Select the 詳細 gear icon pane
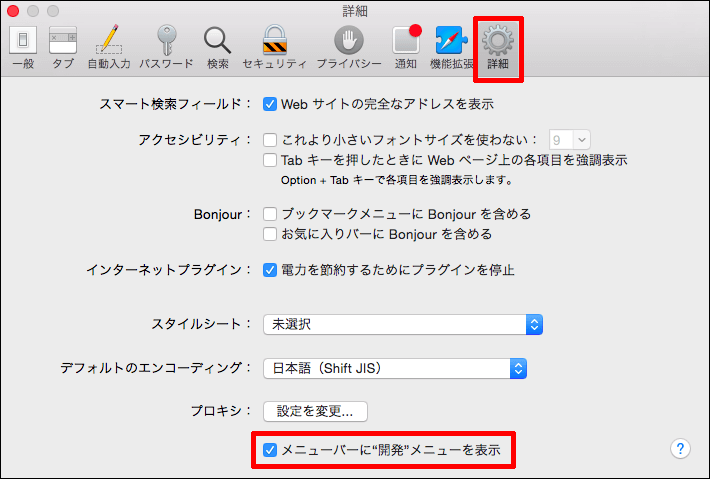The height and width of the screenshot is (479, 710). coord(498,47)
